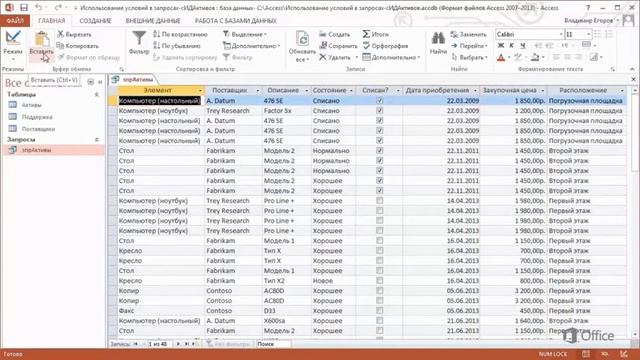Viewport: 640px width, 360px height.
Task: Run spell check with Орфография
Action: [x=386, y=46]
